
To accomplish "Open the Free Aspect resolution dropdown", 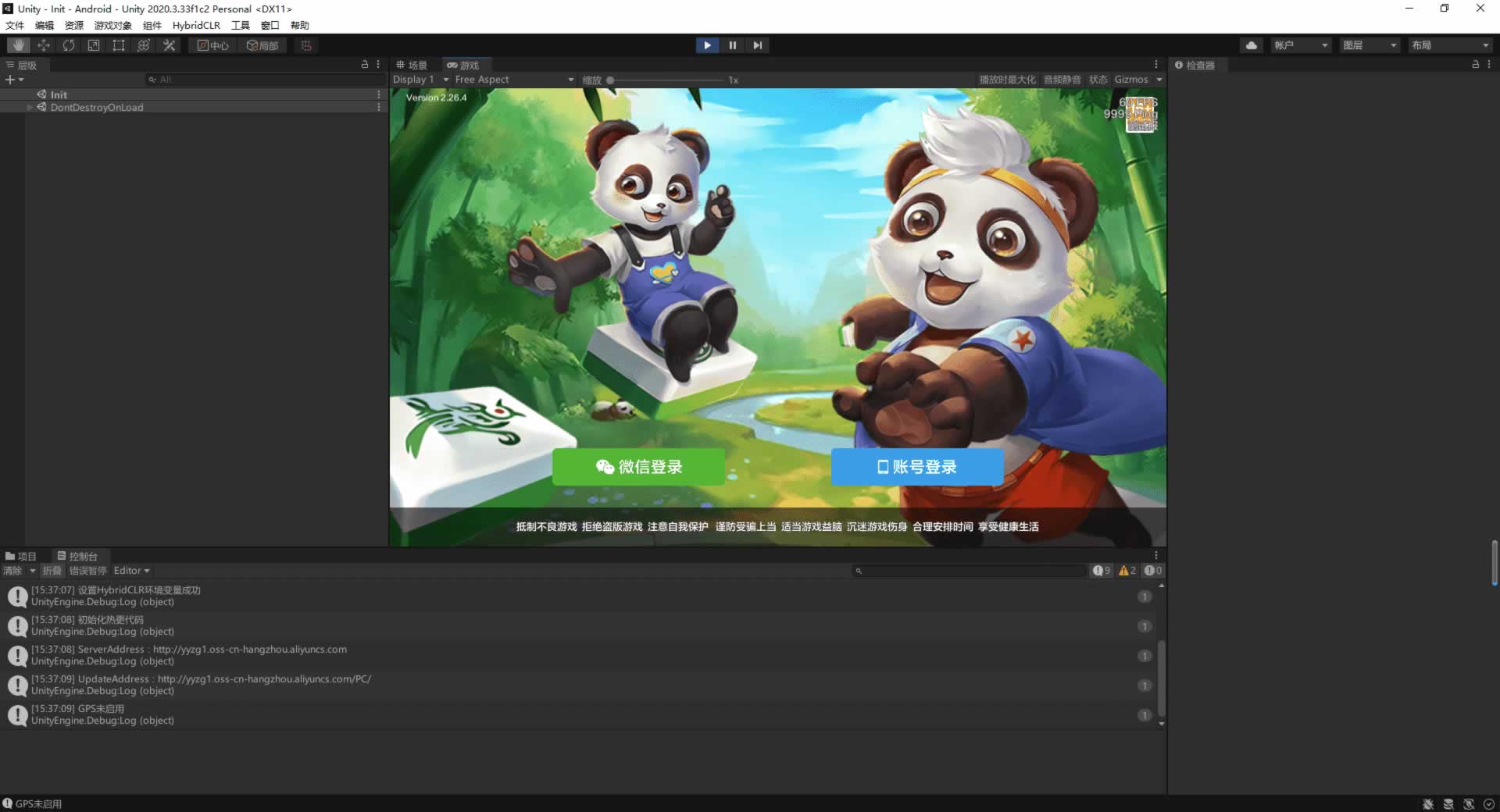I will [x=514, y=80].
